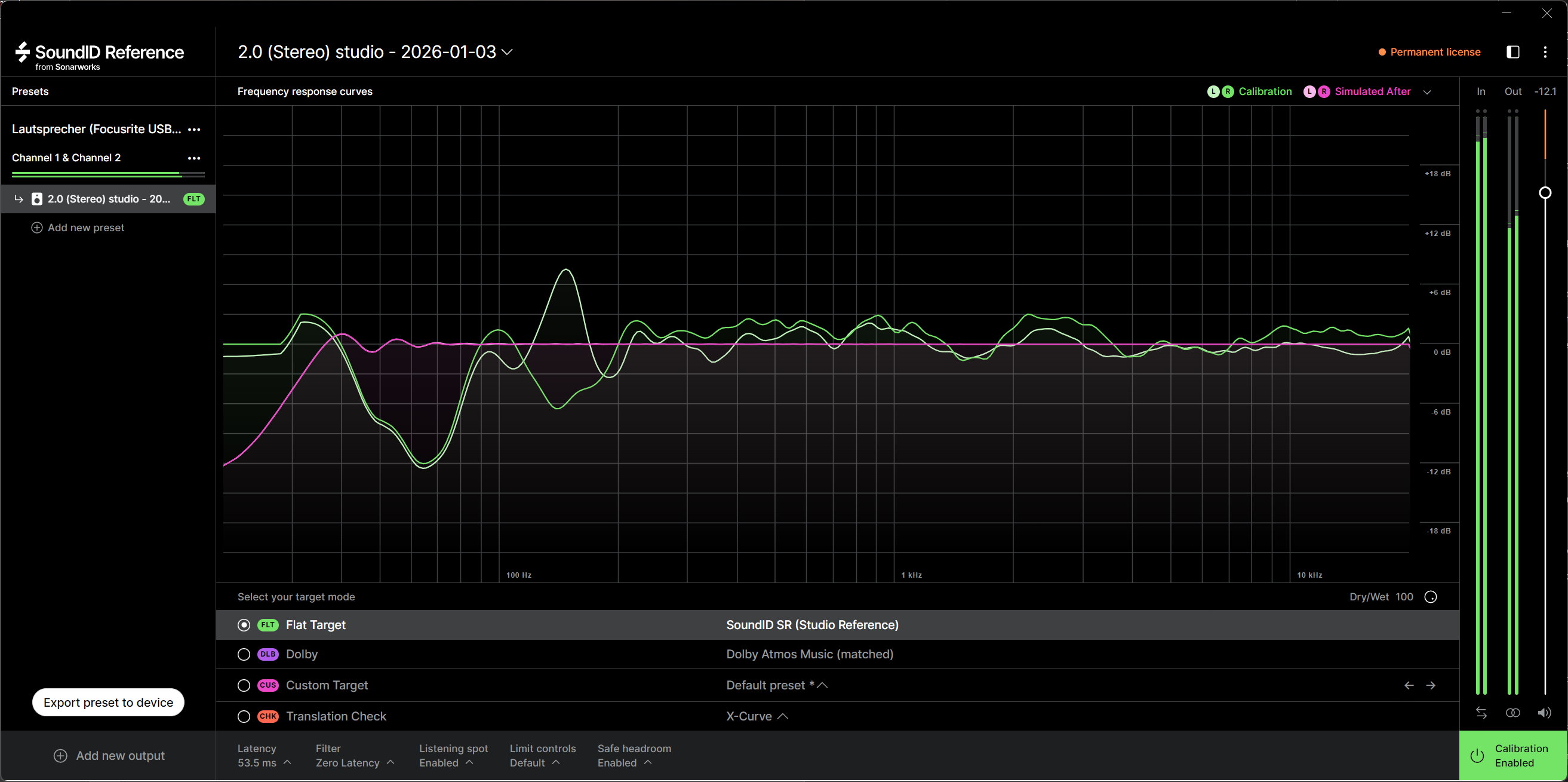Select the 2.0 (Stereo) studio preset item

[108, 199]
